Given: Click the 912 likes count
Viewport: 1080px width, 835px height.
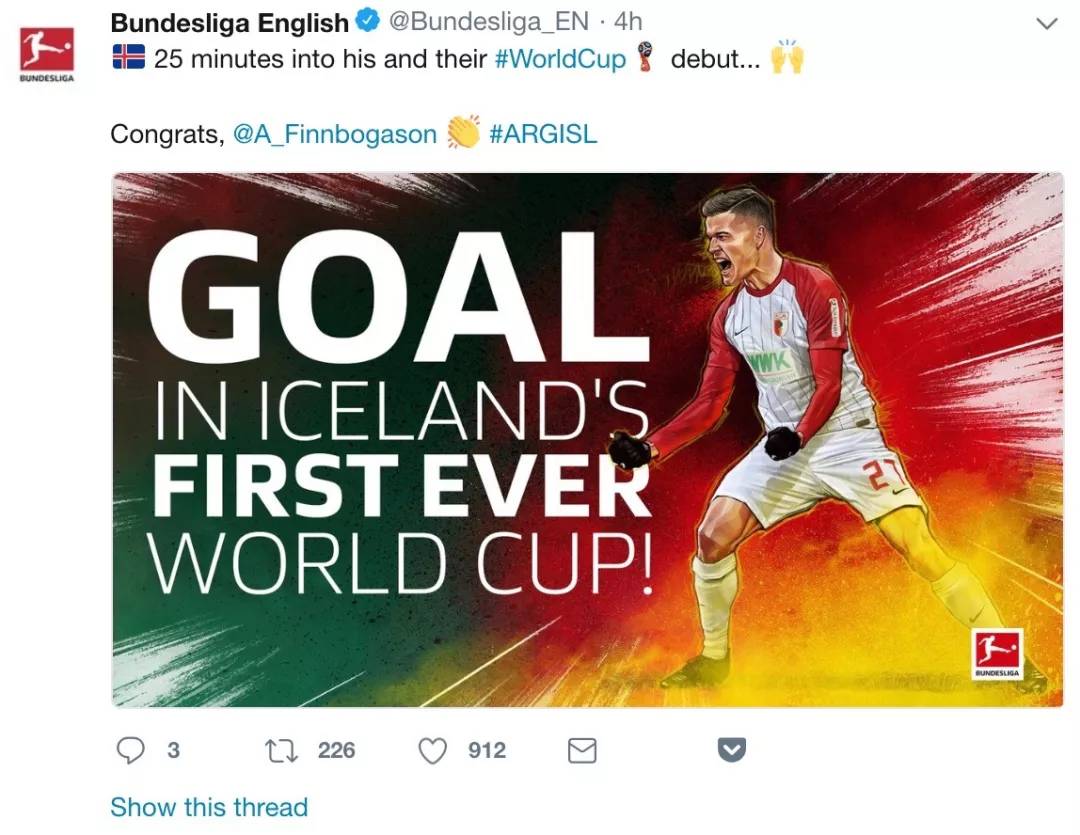Looking at the screenshot, I should (487, 750).
